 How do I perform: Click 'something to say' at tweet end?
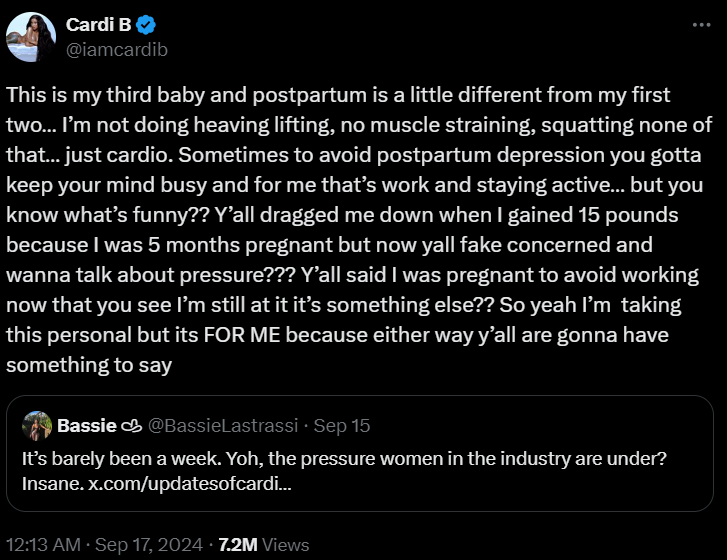point(89,365)
